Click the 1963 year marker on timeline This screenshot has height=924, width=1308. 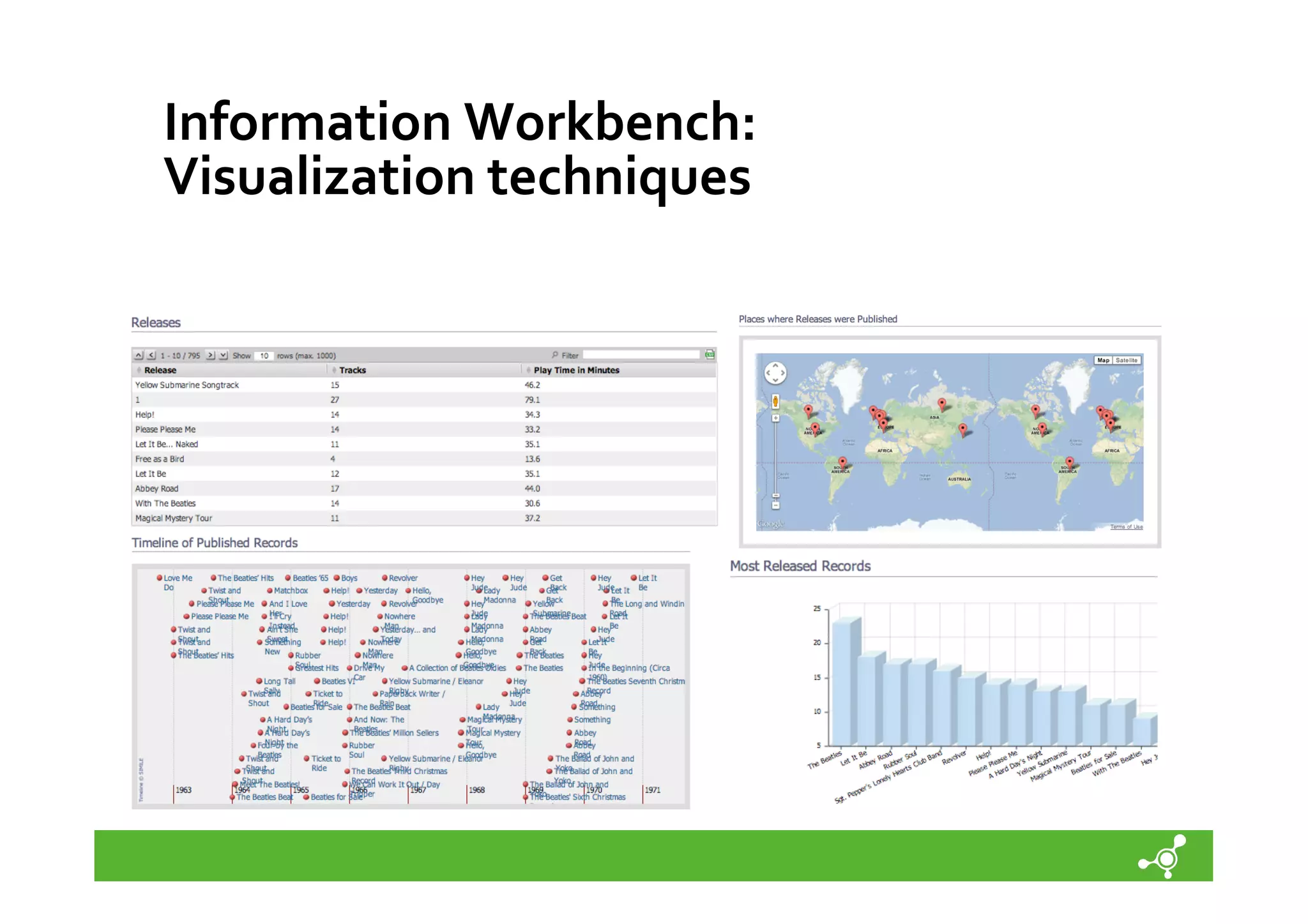point(183,790)
